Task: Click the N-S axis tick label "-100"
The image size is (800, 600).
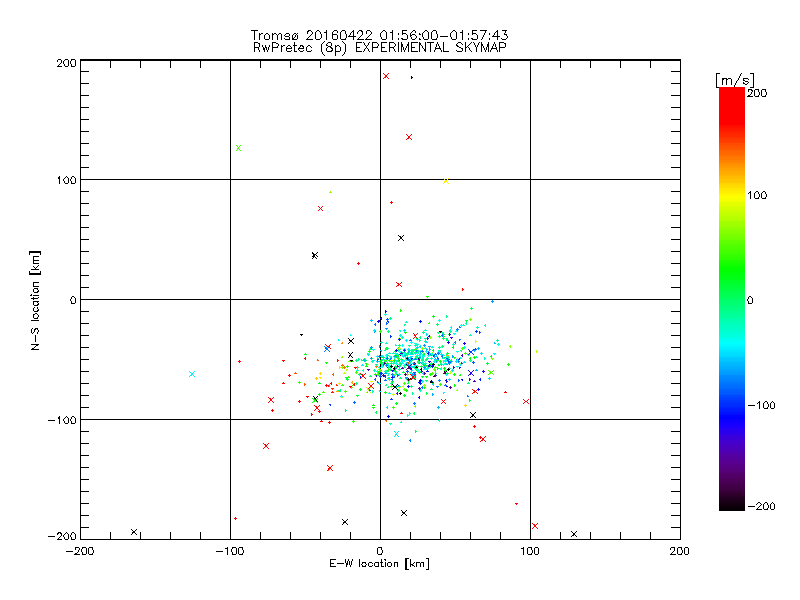Action: [62, 420]
